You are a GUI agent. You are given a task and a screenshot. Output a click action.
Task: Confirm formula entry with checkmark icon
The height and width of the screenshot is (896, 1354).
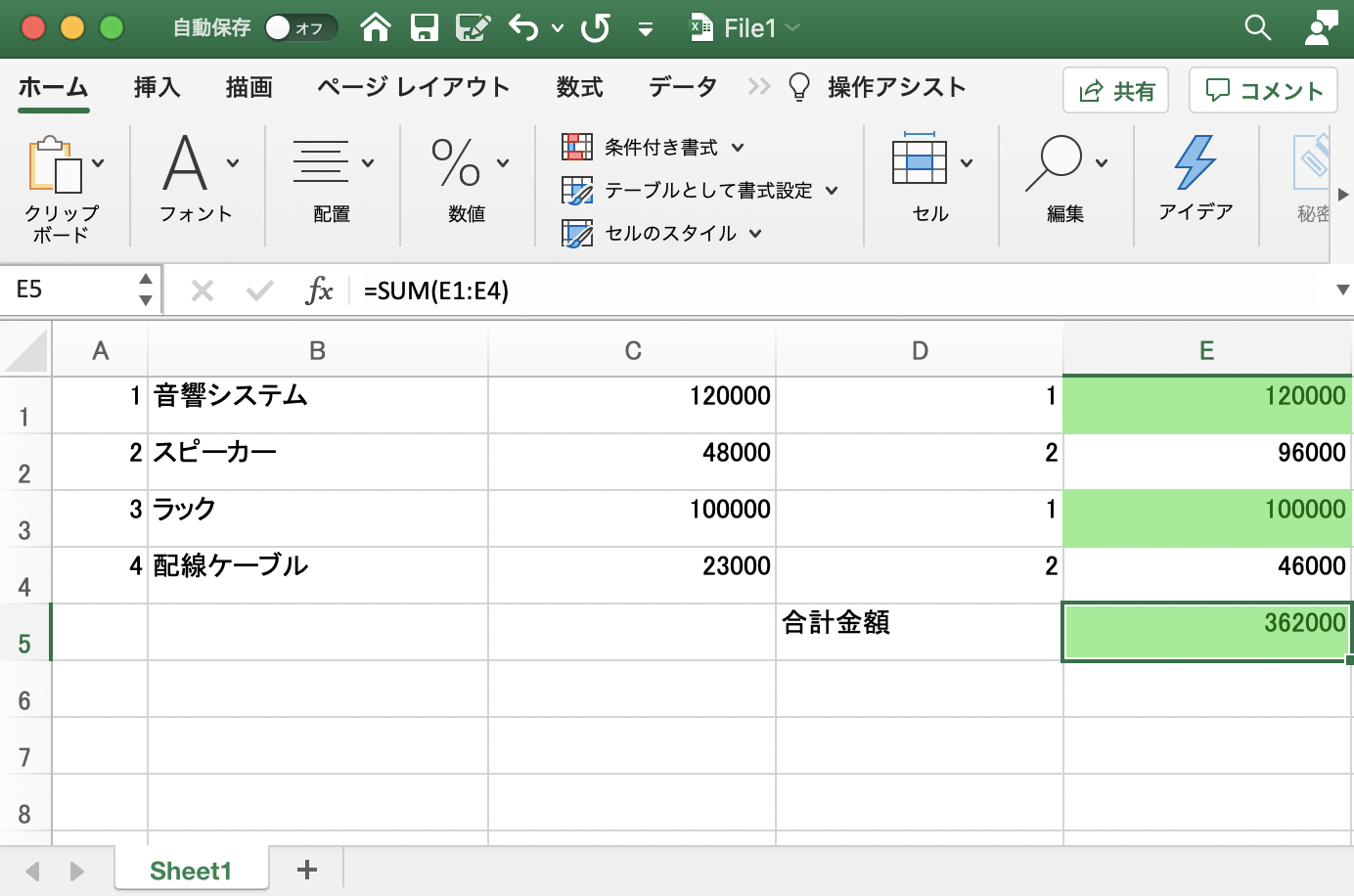(x=260, y=291)
